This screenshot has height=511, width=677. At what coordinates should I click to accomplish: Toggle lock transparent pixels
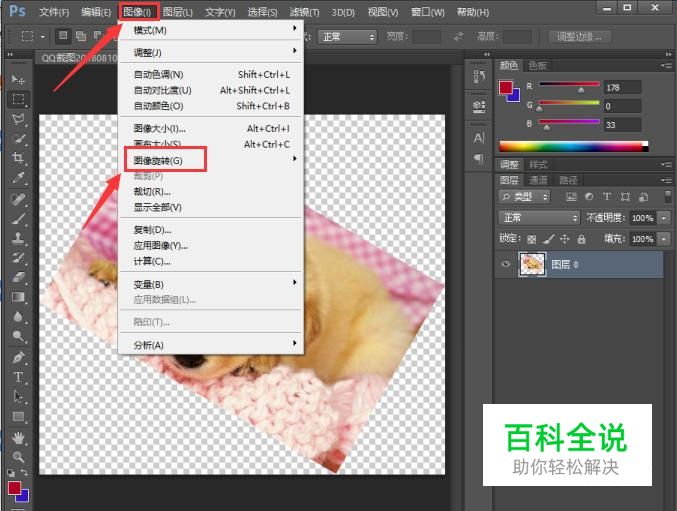532,239
